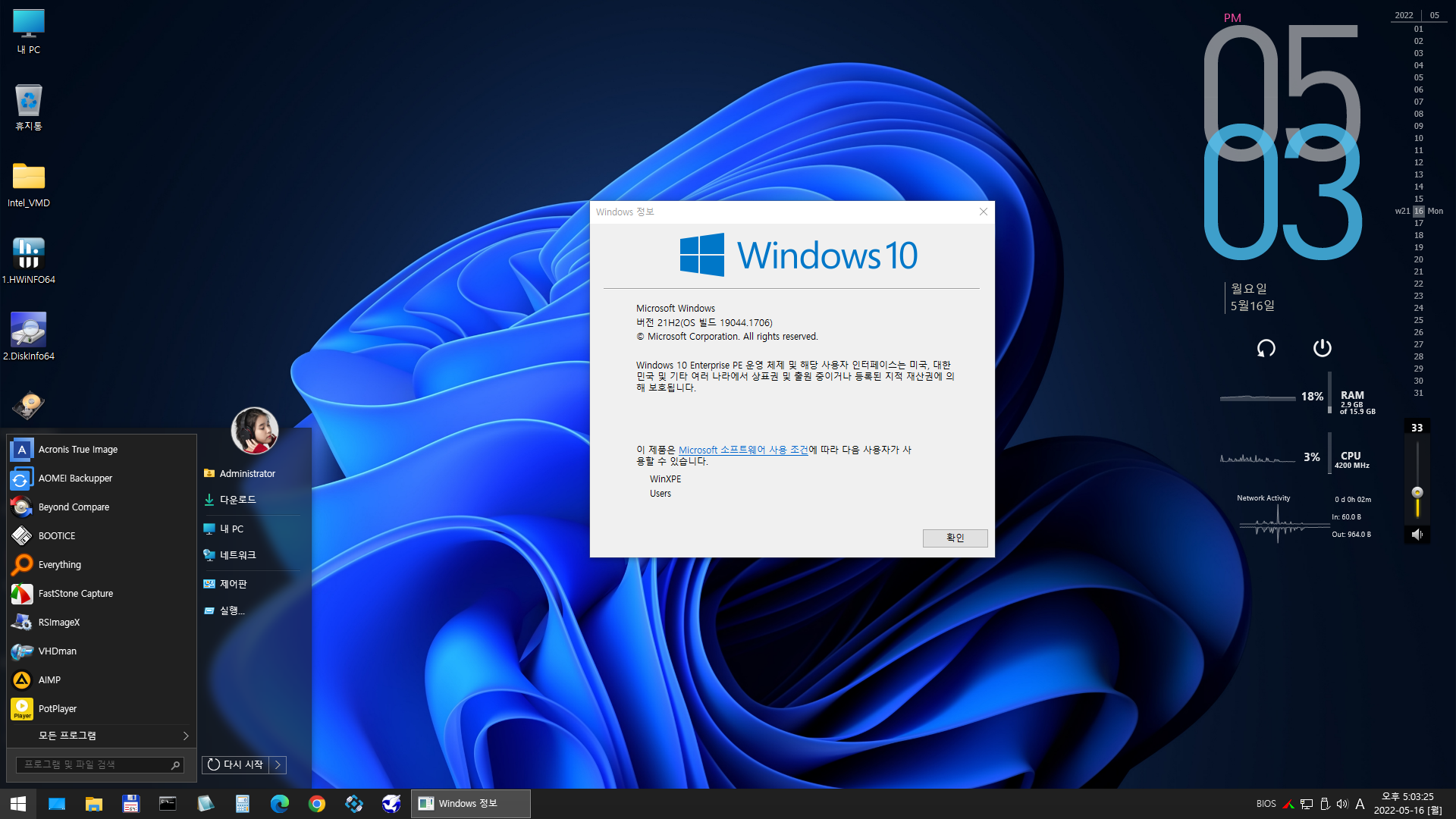
Task: Launch 2.DiskInfo64 from the desktop
Action: [29, 337]
